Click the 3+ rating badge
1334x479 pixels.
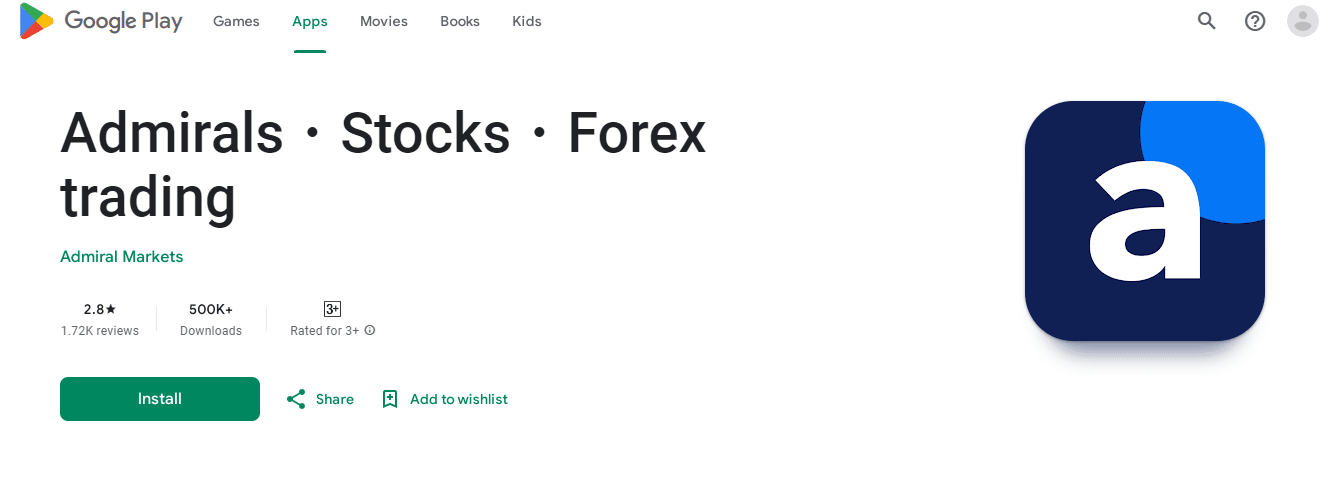(x=333, y=309)
